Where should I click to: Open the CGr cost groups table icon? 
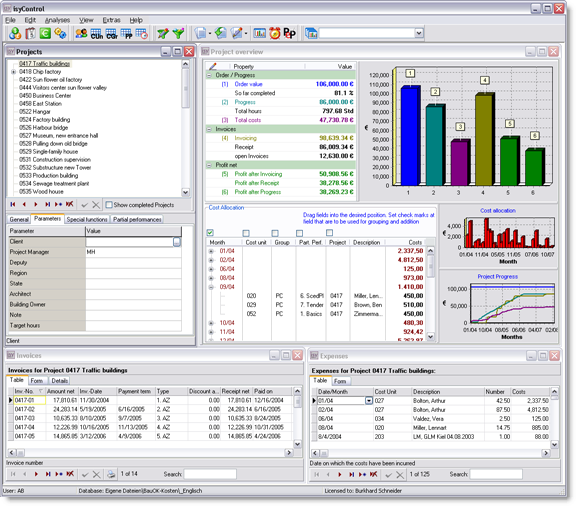112,33
